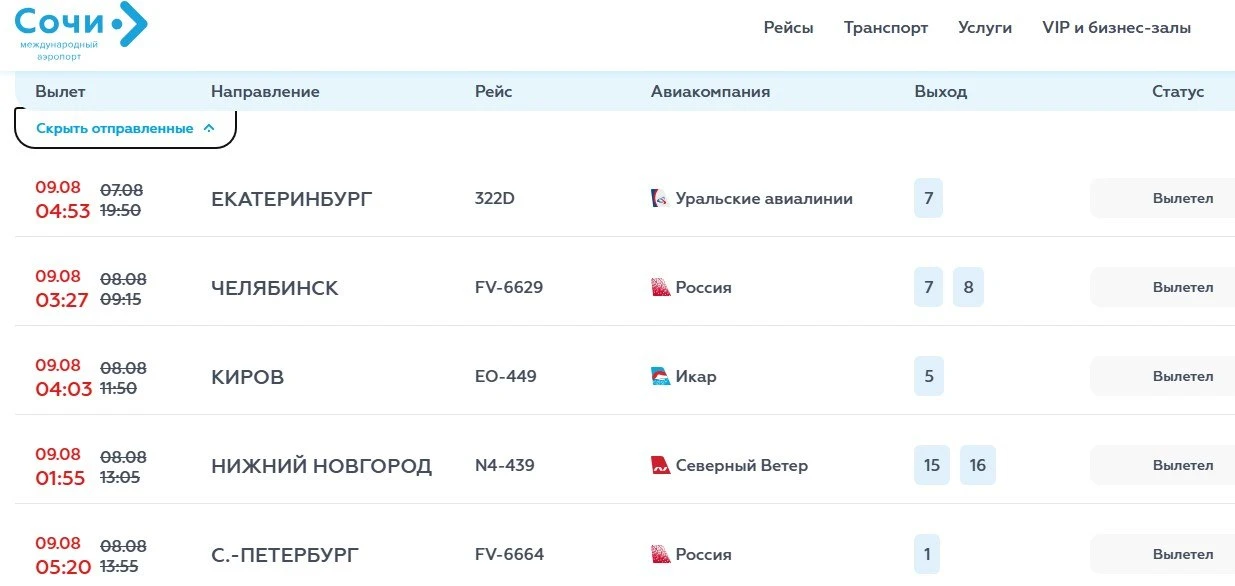The height and width of the screenshot is (586, 1235).
Task: Open the Транспорт menu item
Action: (x=886, y=28)
